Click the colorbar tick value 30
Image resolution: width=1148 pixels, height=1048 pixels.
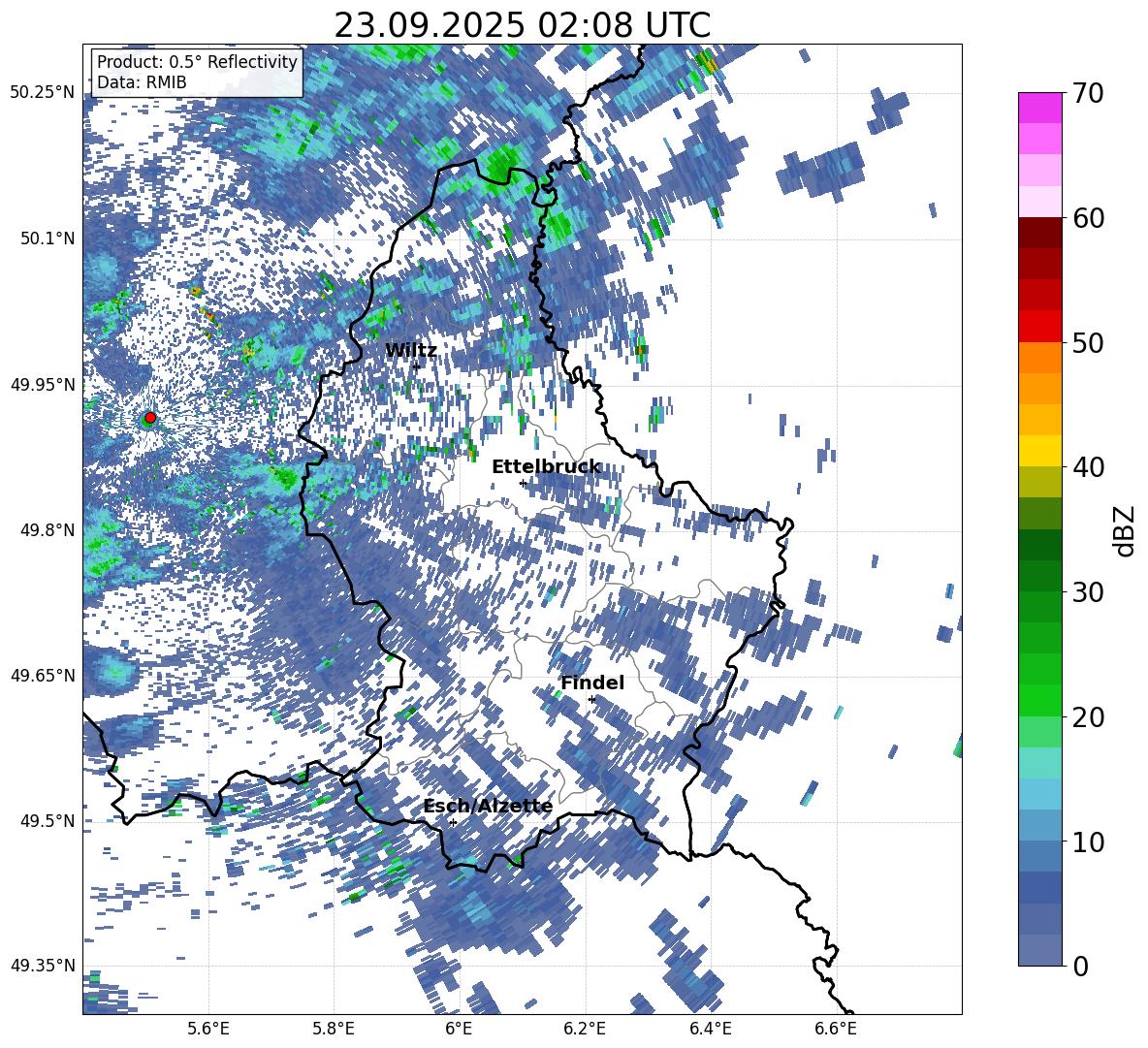[x=1089, y=592]
